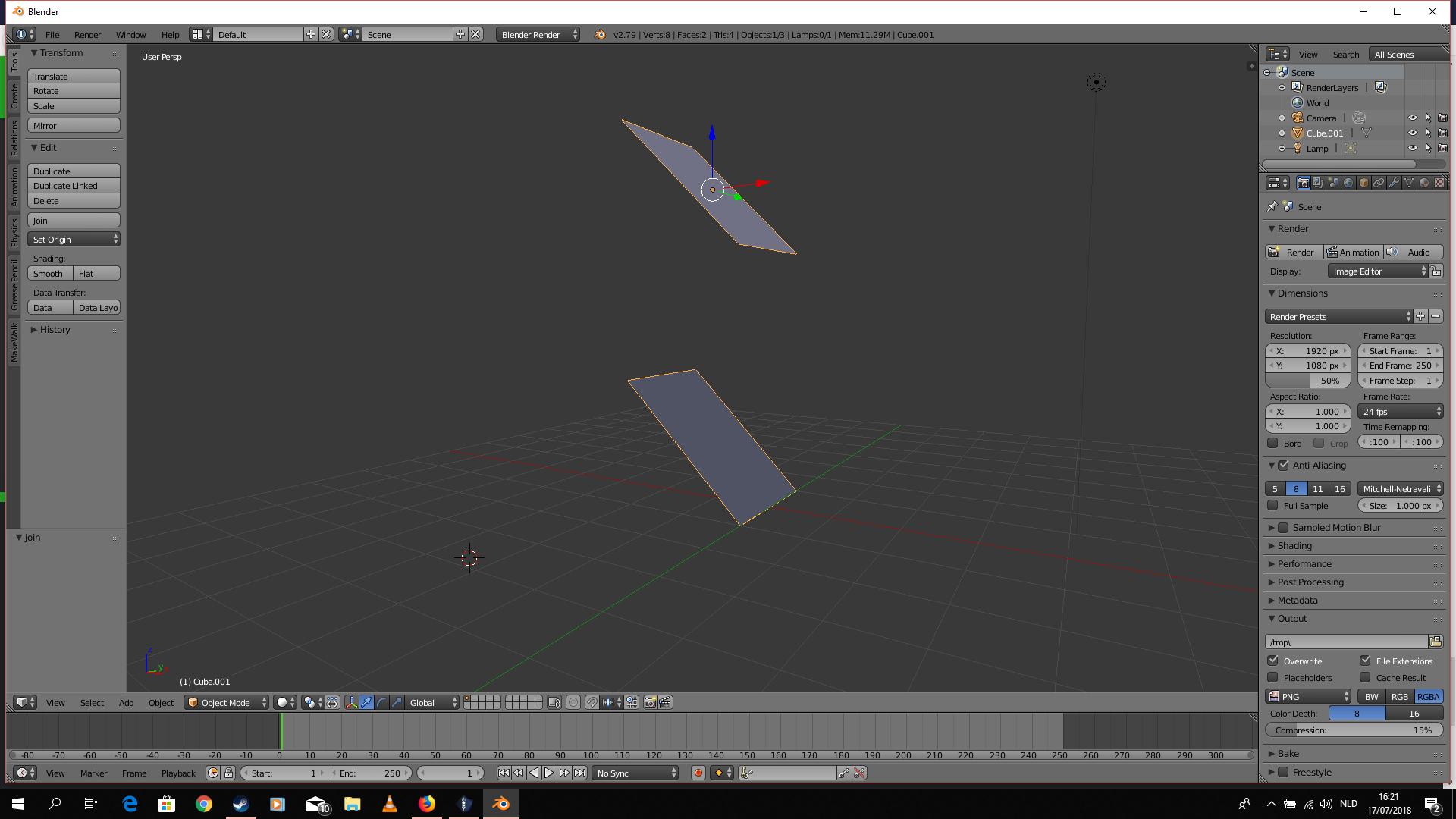Click the Play animation forward button

[549, 773]
